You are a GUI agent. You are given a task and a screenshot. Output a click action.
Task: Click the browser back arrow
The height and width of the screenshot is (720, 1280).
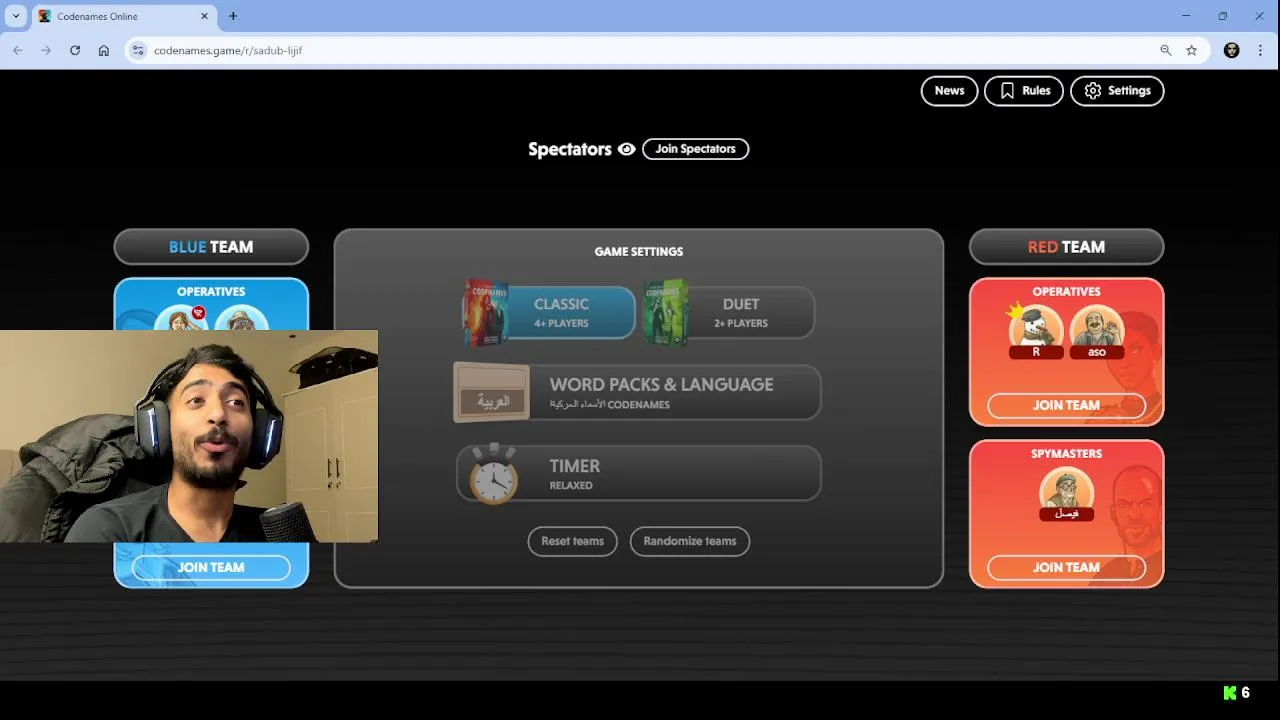tap(17, 50)
